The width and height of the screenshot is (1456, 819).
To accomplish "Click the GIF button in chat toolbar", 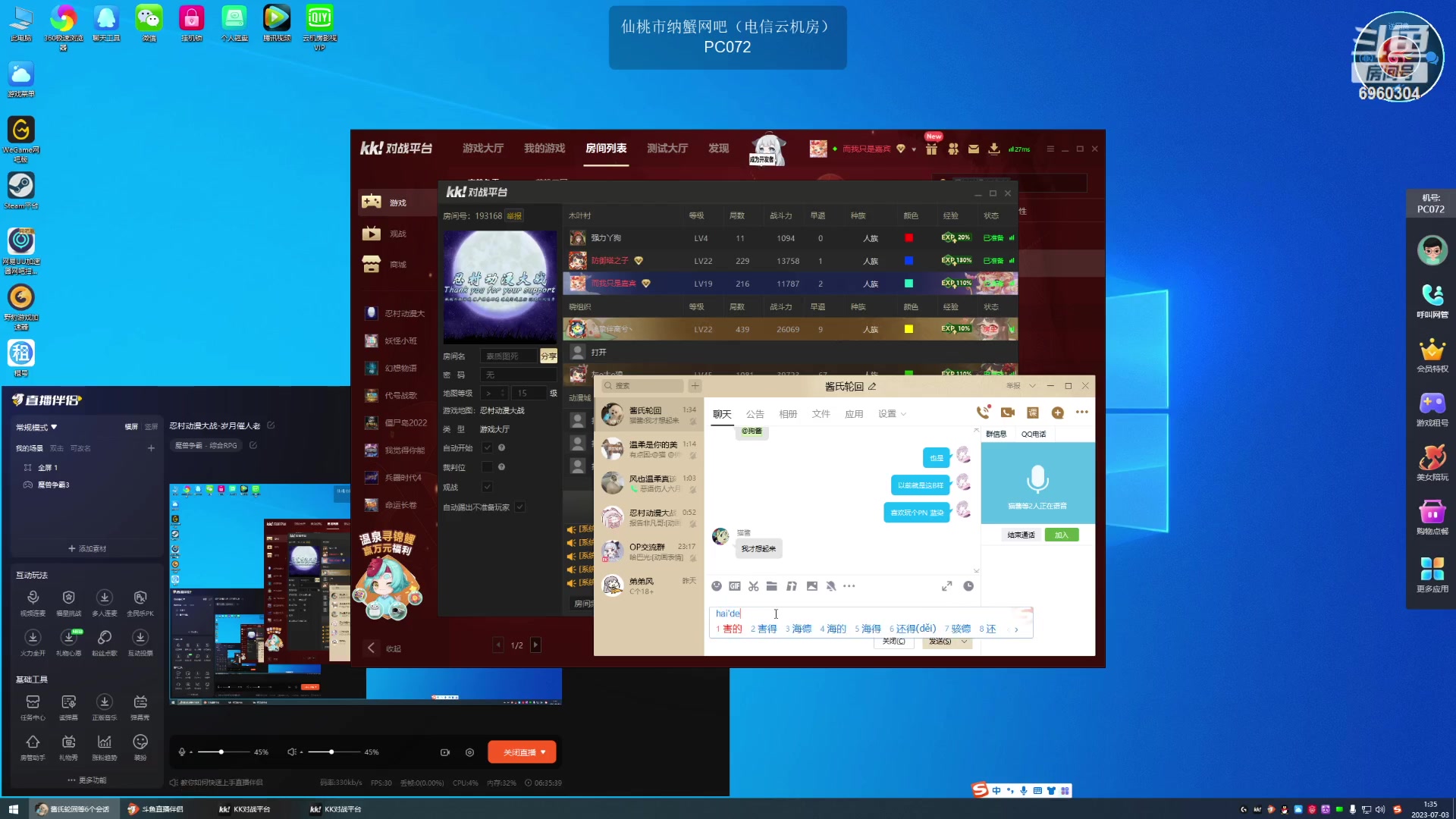I will pos(735,586).
